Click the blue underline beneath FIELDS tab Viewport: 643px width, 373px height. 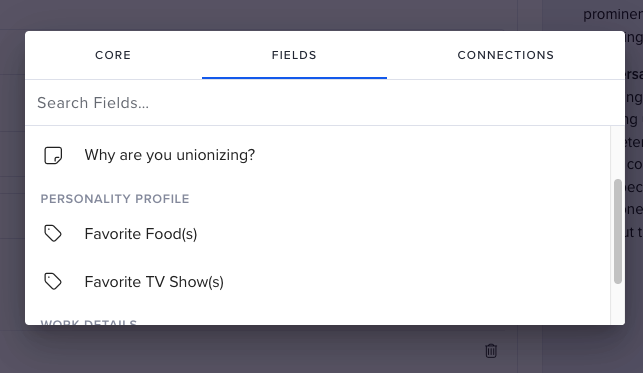(x=294, y=77)
